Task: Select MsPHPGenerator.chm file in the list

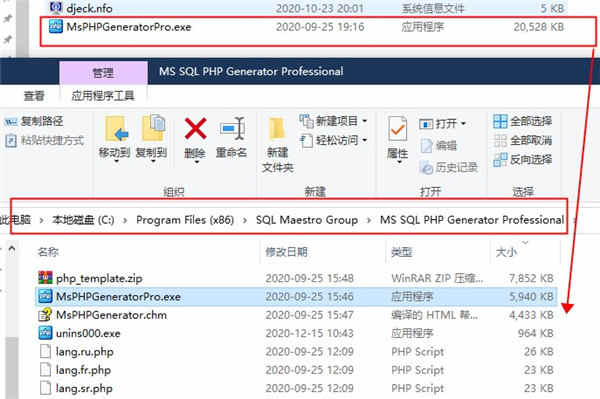Action: click(111, 315)
